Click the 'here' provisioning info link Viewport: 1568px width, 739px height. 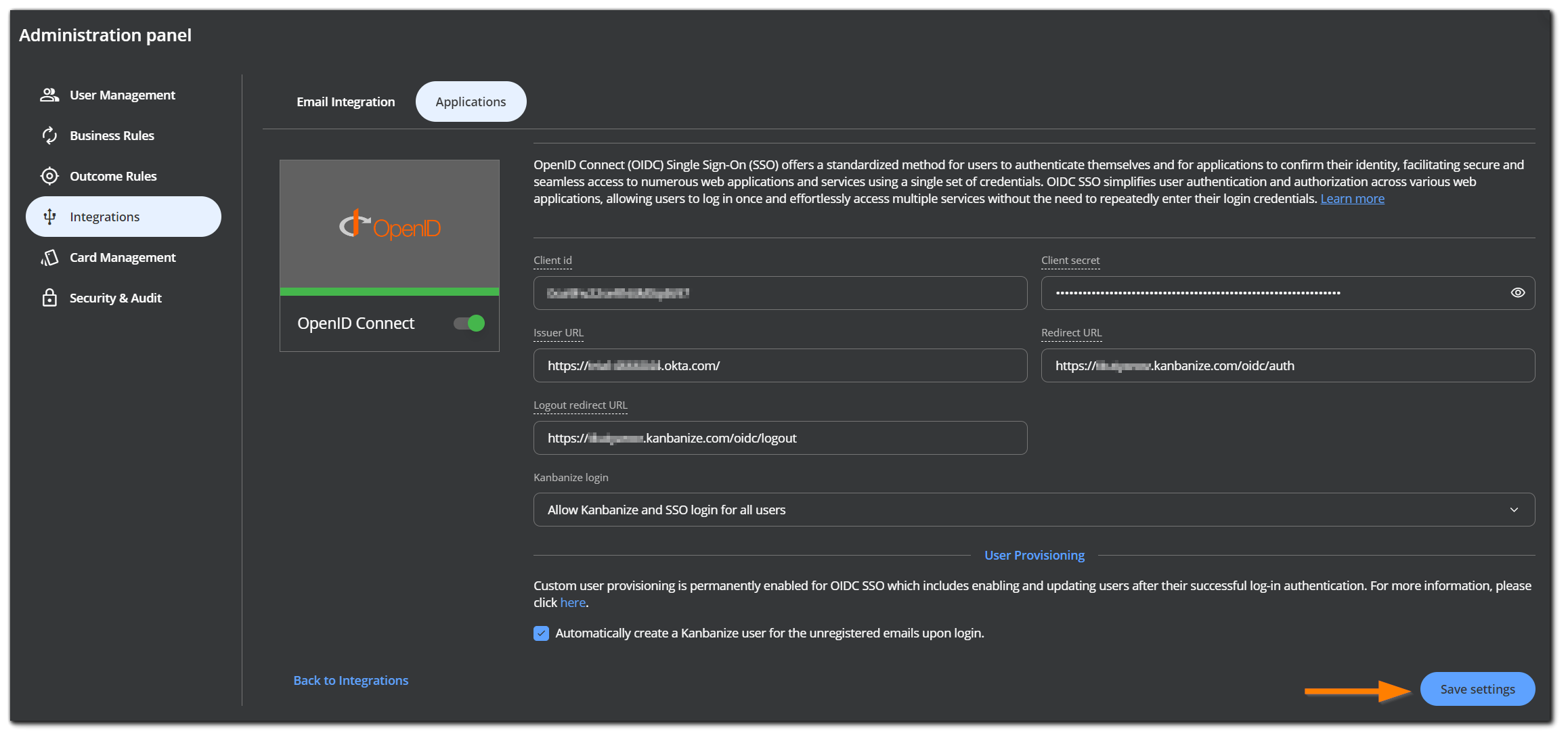(x=573, y=602)
